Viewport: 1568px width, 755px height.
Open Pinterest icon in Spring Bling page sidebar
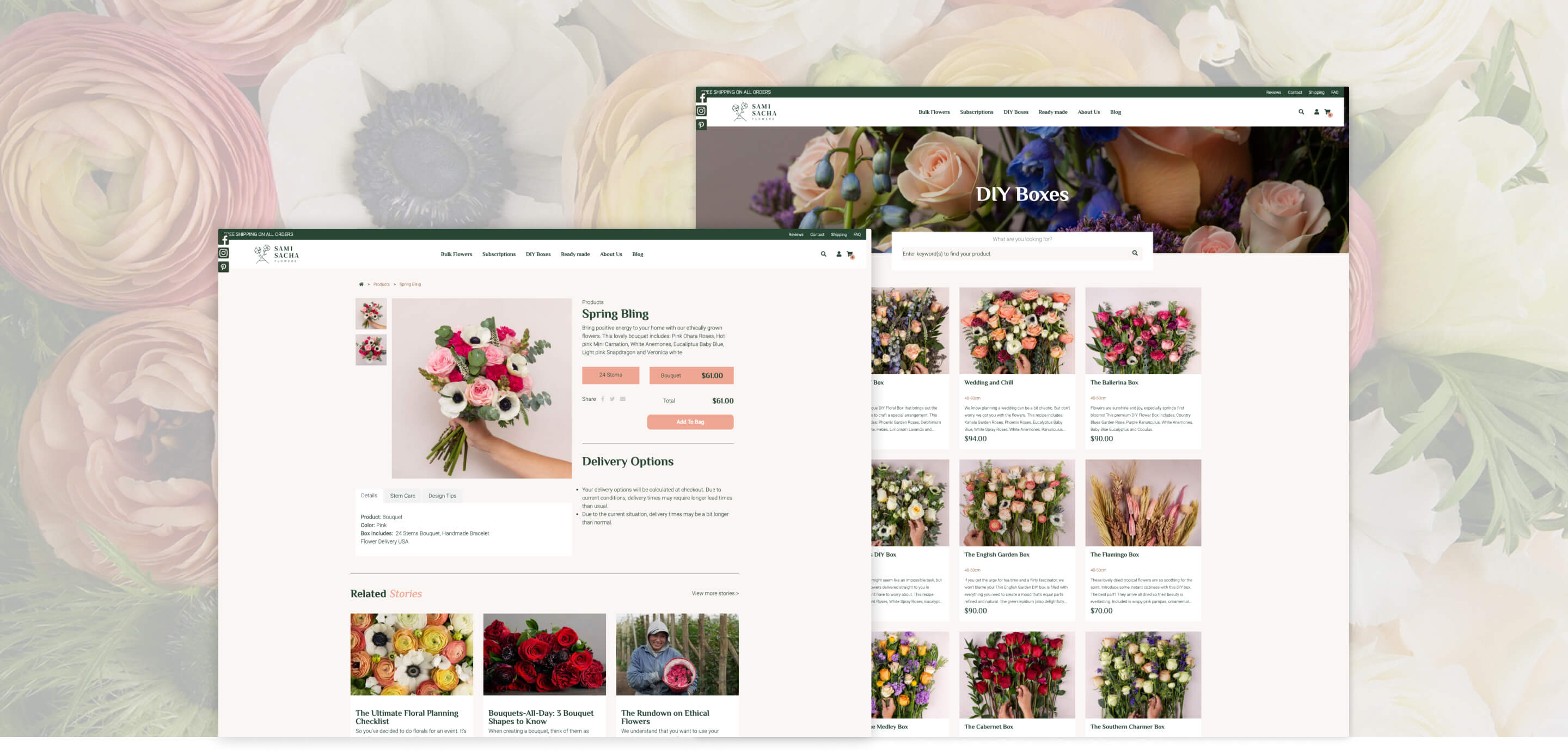[223, 267]
